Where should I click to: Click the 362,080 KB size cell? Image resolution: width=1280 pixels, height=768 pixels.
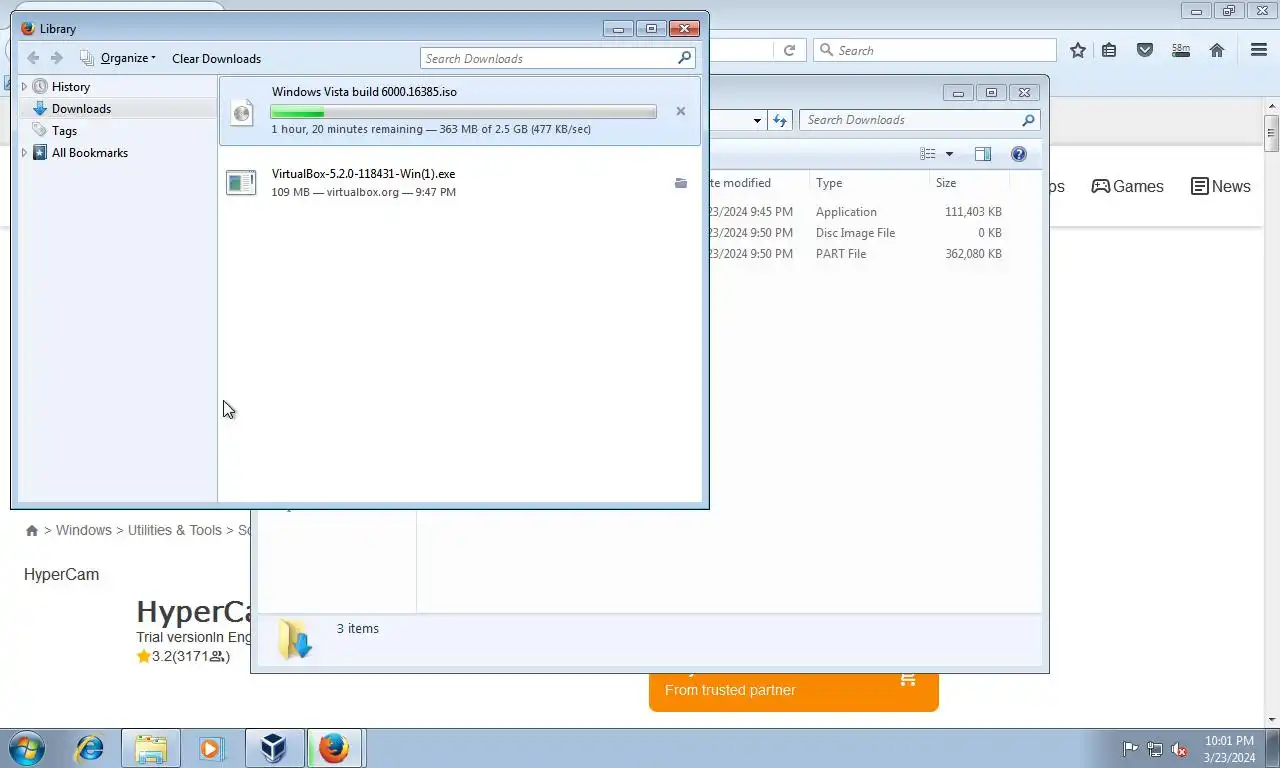973,254
